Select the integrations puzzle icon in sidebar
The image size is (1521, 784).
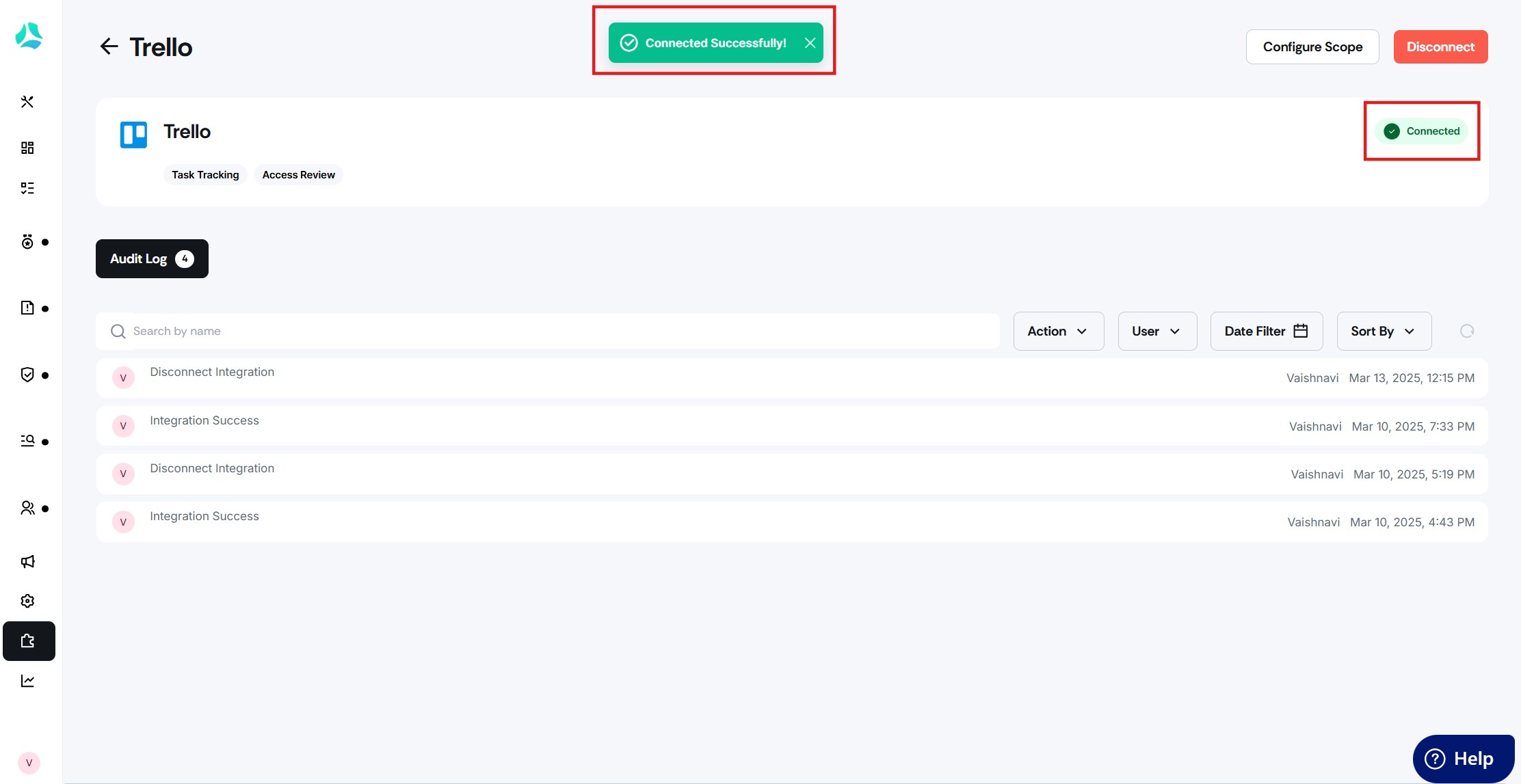pos(29,641)
